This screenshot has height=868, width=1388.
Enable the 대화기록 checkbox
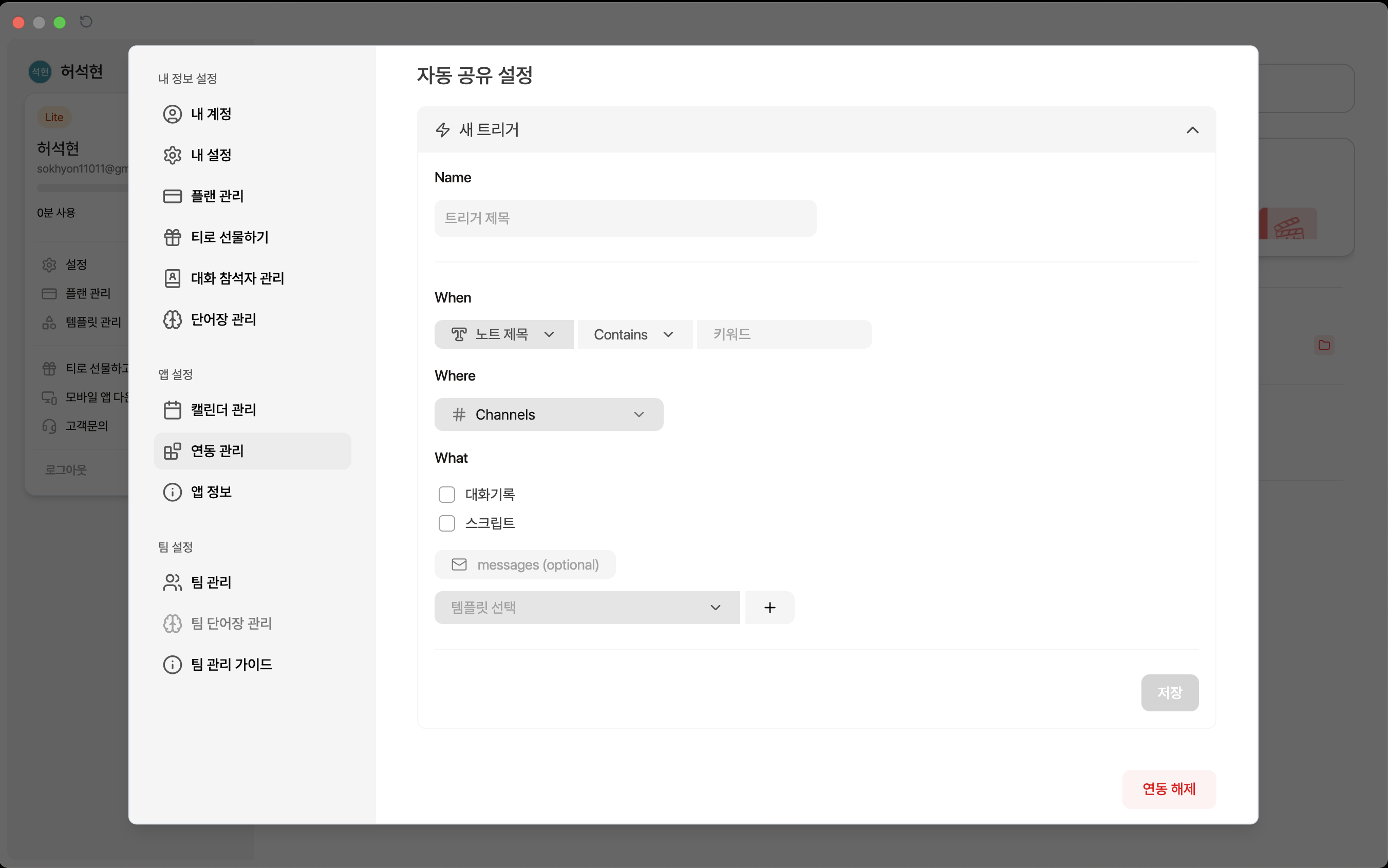click(x=446, y=494)
